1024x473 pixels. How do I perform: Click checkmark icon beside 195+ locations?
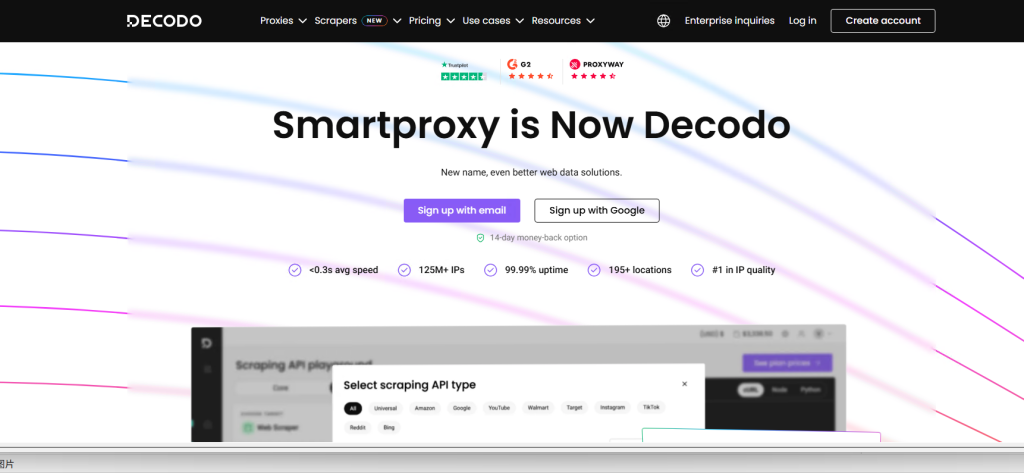click(594, 270)
